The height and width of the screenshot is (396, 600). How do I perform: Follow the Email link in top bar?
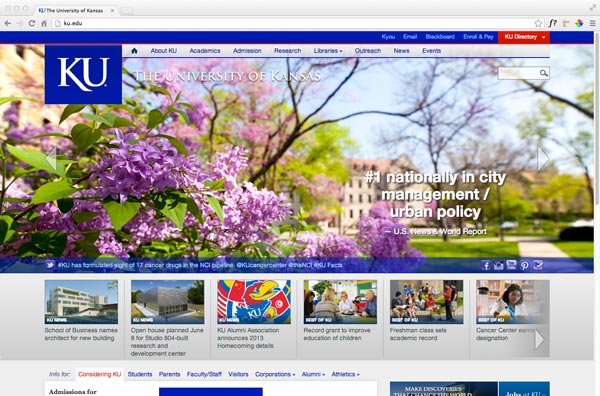pos(410,37)
